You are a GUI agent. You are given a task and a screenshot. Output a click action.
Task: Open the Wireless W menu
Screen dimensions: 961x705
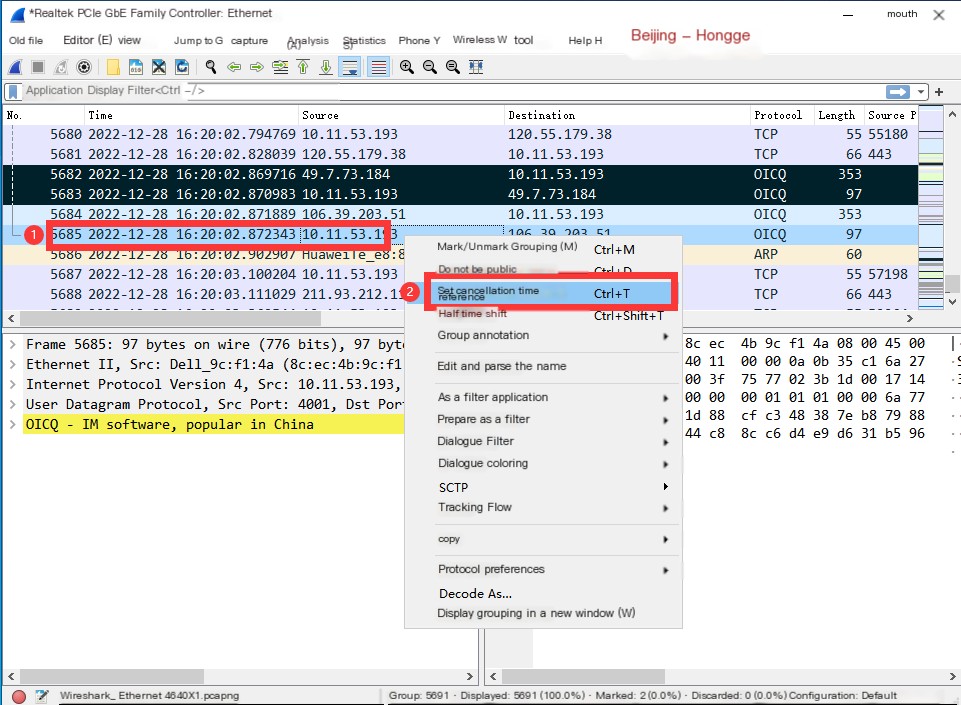click(x=479, y=40)
